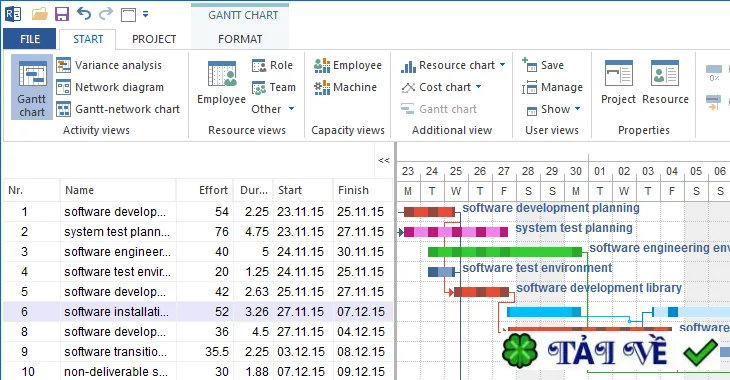The image size is (730, 380).
Task: Switch to the START ribbon tab
Action: 88,39
